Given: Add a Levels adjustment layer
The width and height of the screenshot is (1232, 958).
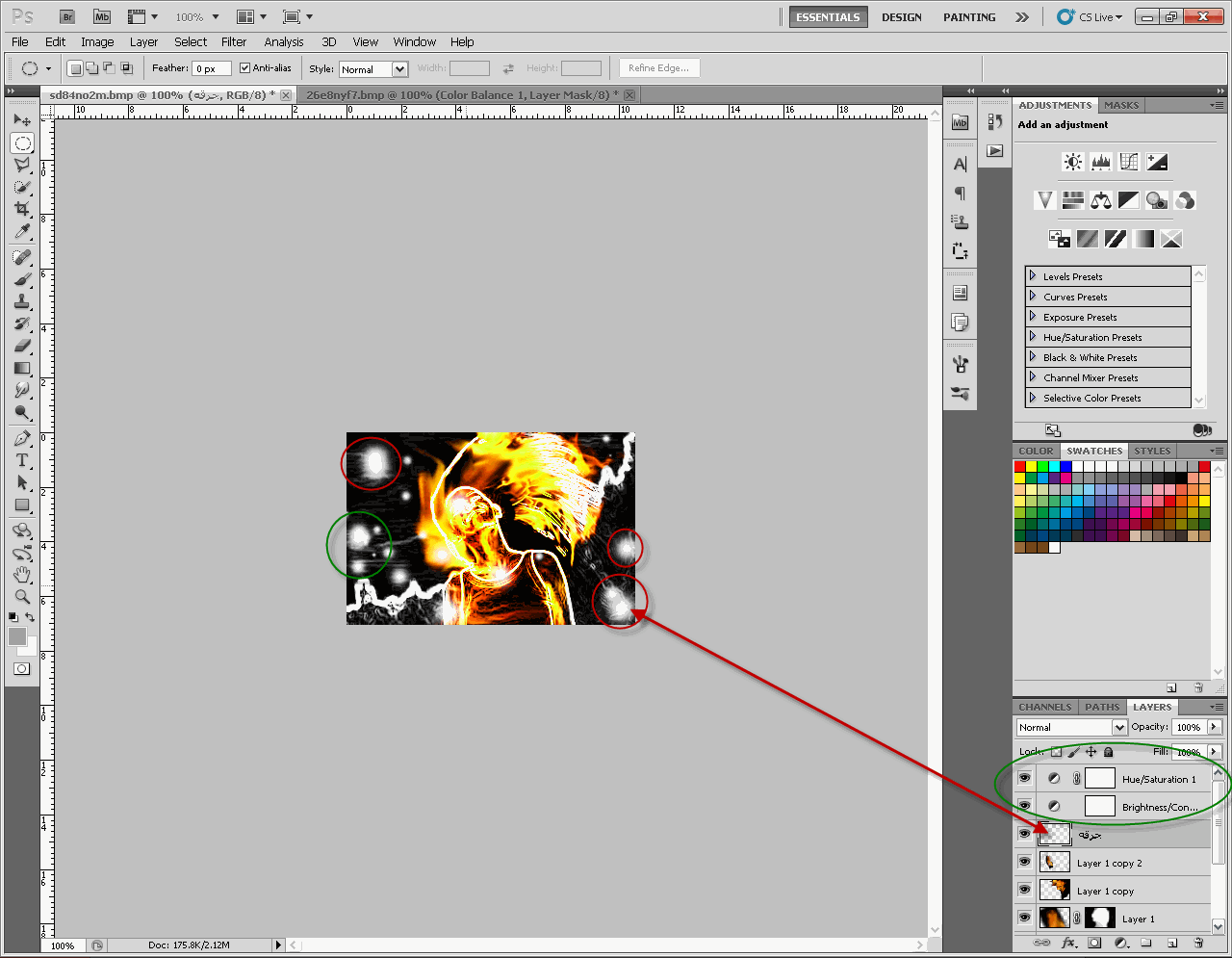Looking at the screenshot, I should (x=1101, y=162).
